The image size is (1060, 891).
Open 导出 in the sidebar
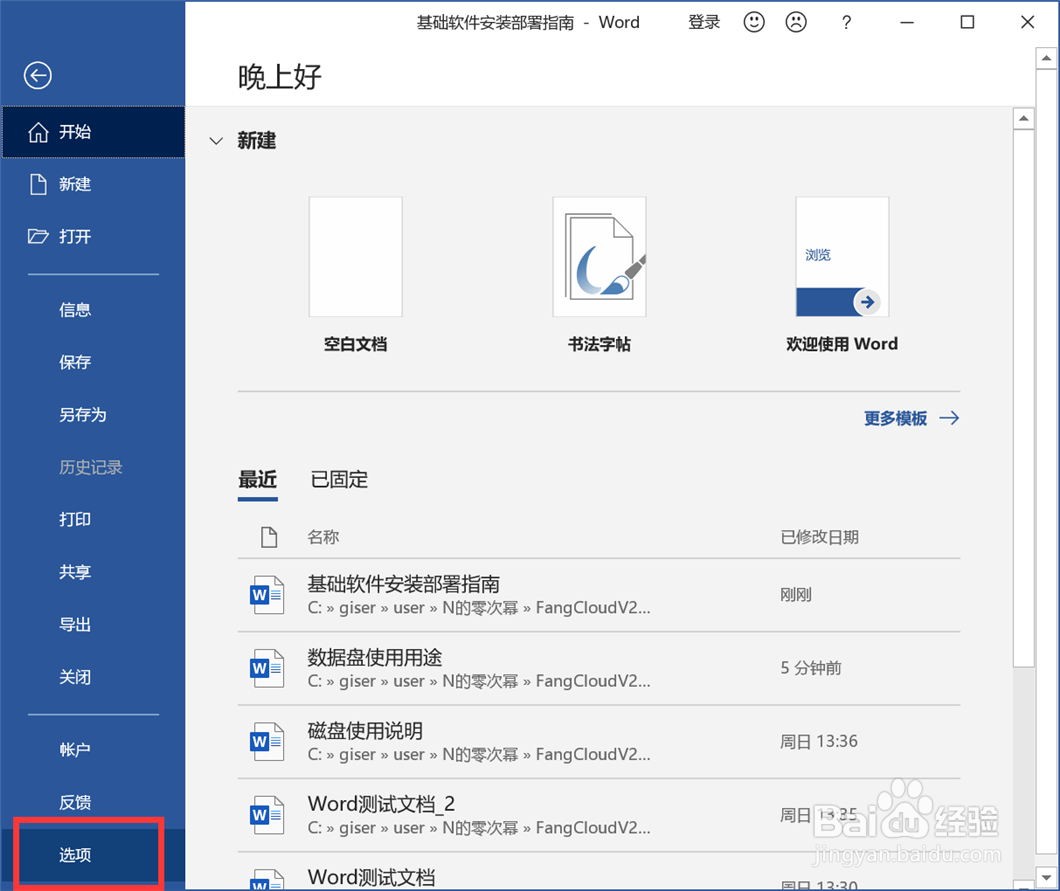pos(93,624)
